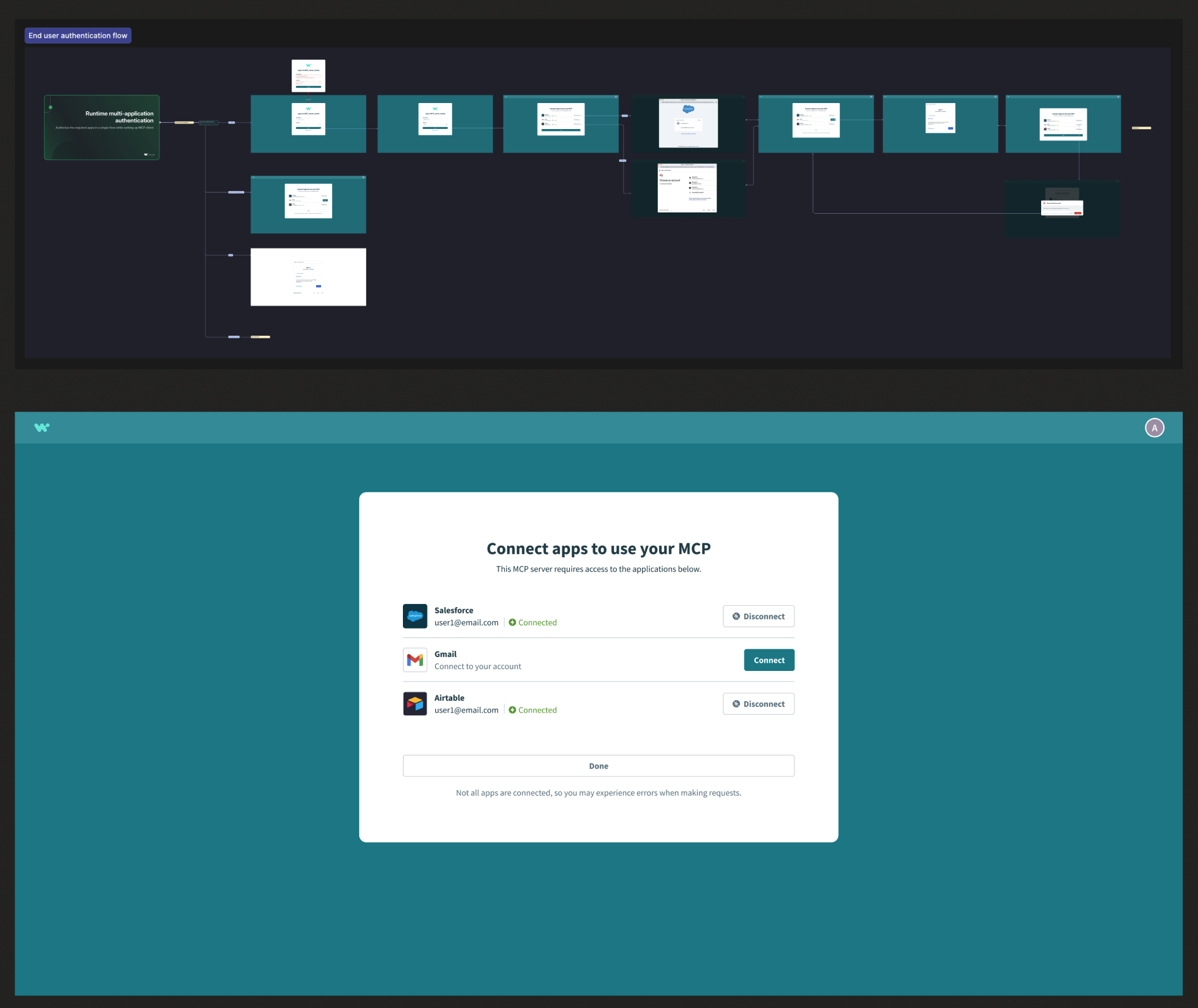The height and width of the screenshot is (1008, 1198).
Task: Click the Salesforce Connected status icon
Action: tap(512, 622)
